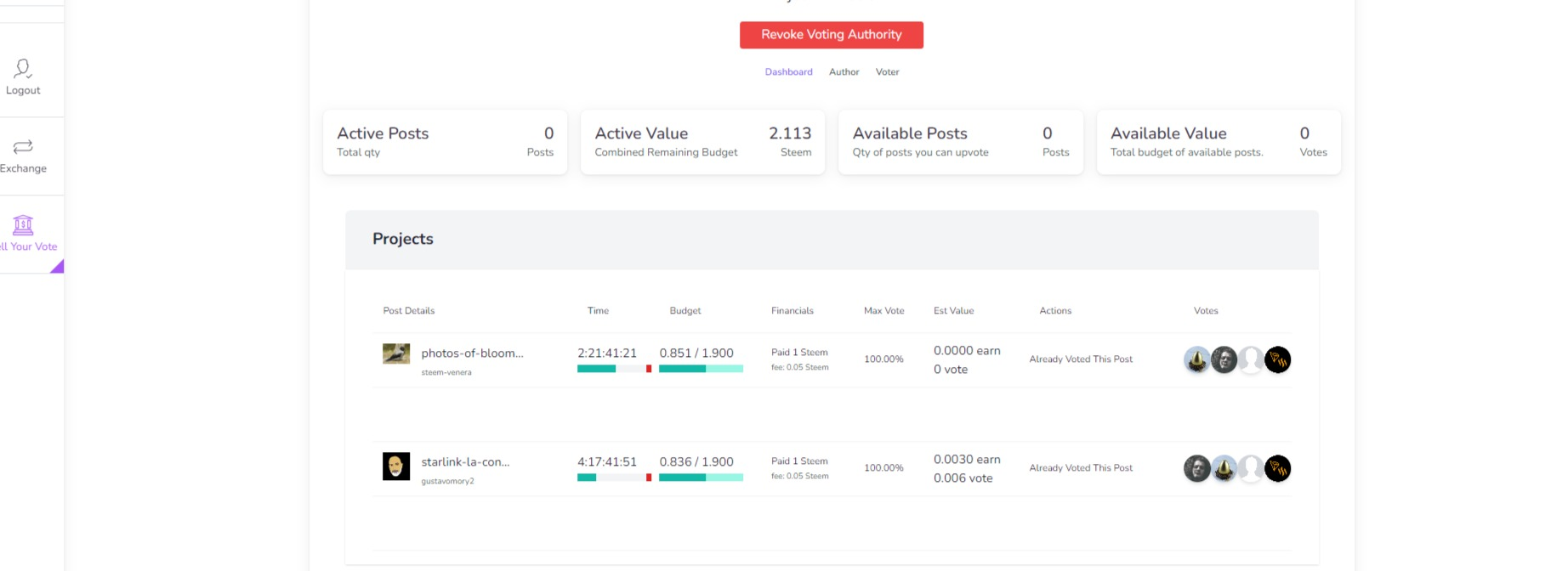1568x571 pixels.
Task: Click the blank white avatar in the photos-of-bloom row
Action: 1251,360
